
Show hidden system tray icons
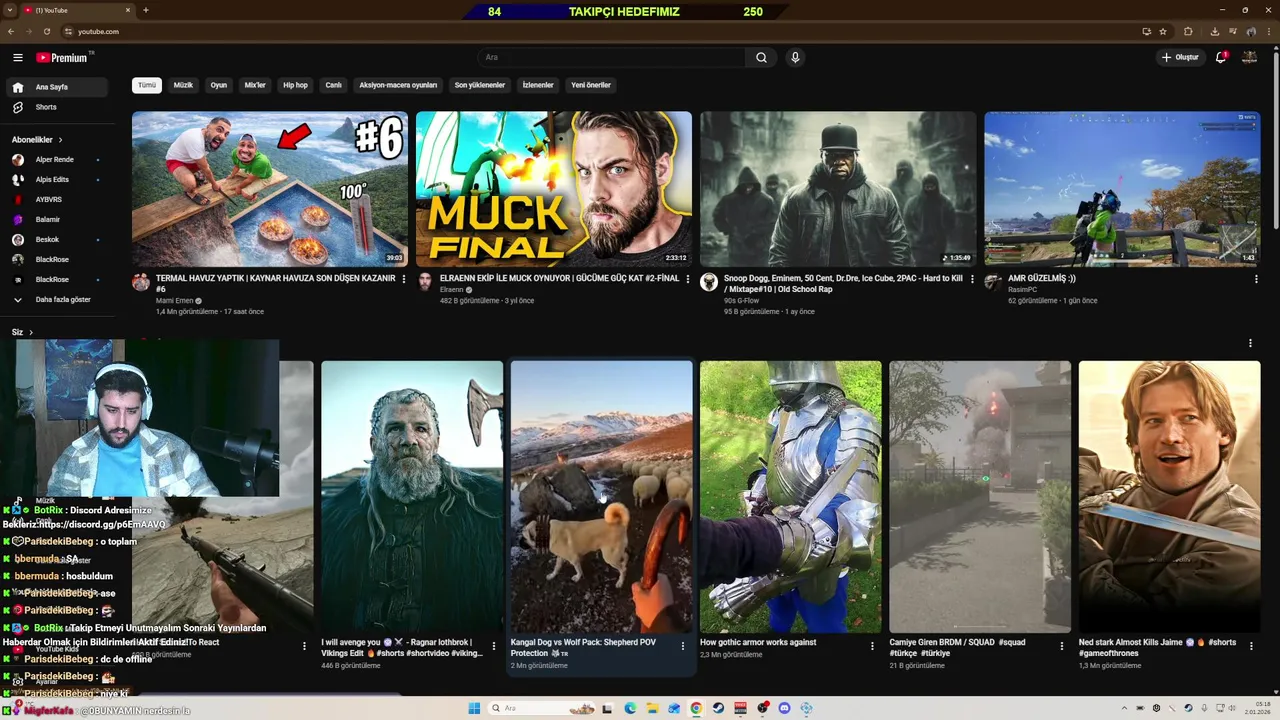point(1124,708)
